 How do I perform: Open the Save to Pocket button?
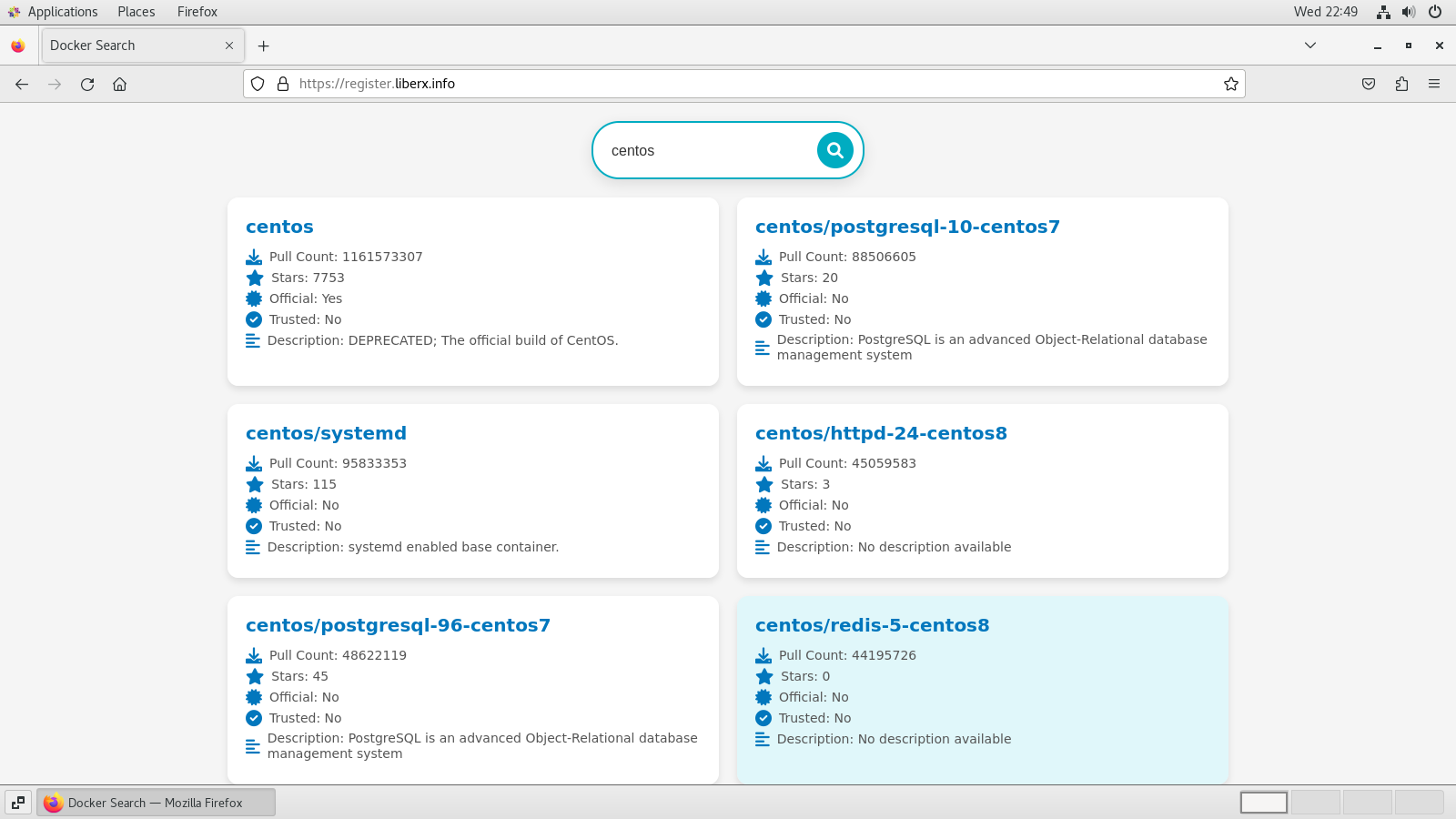pyautogui.click(x=1369, y=84)
